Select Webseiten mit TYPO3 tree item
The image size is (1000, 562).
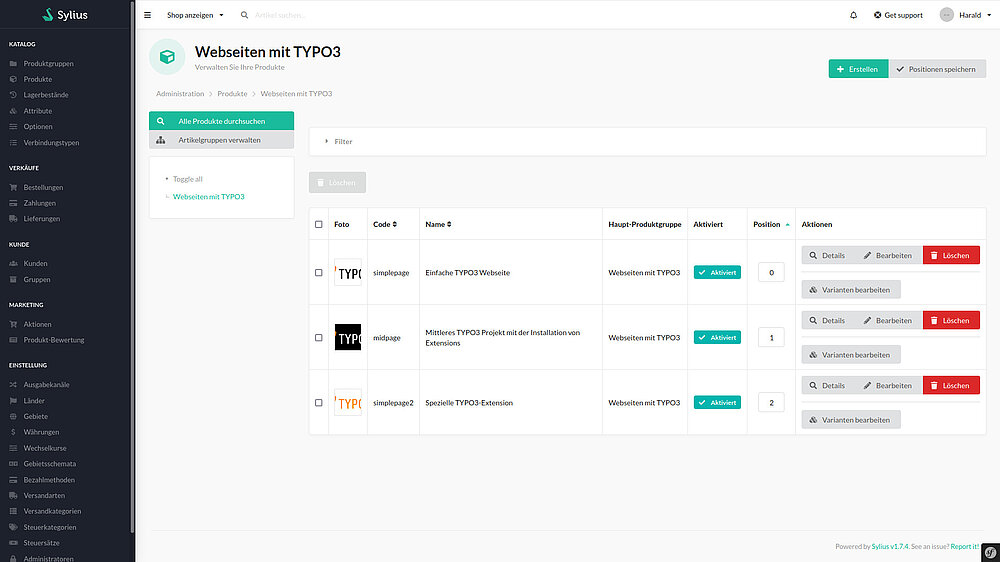(209, 196)
